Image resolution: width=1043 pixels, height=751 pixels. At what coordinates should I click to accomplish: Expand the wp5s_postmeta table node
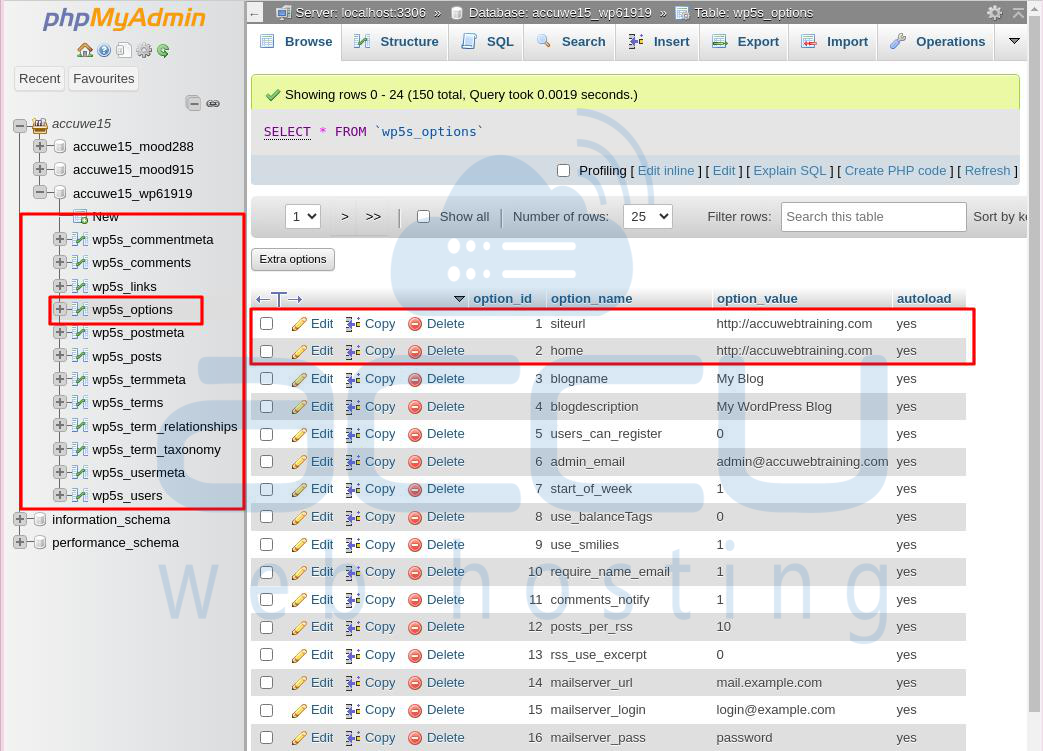pyautogui.click(x=60, y=333)
